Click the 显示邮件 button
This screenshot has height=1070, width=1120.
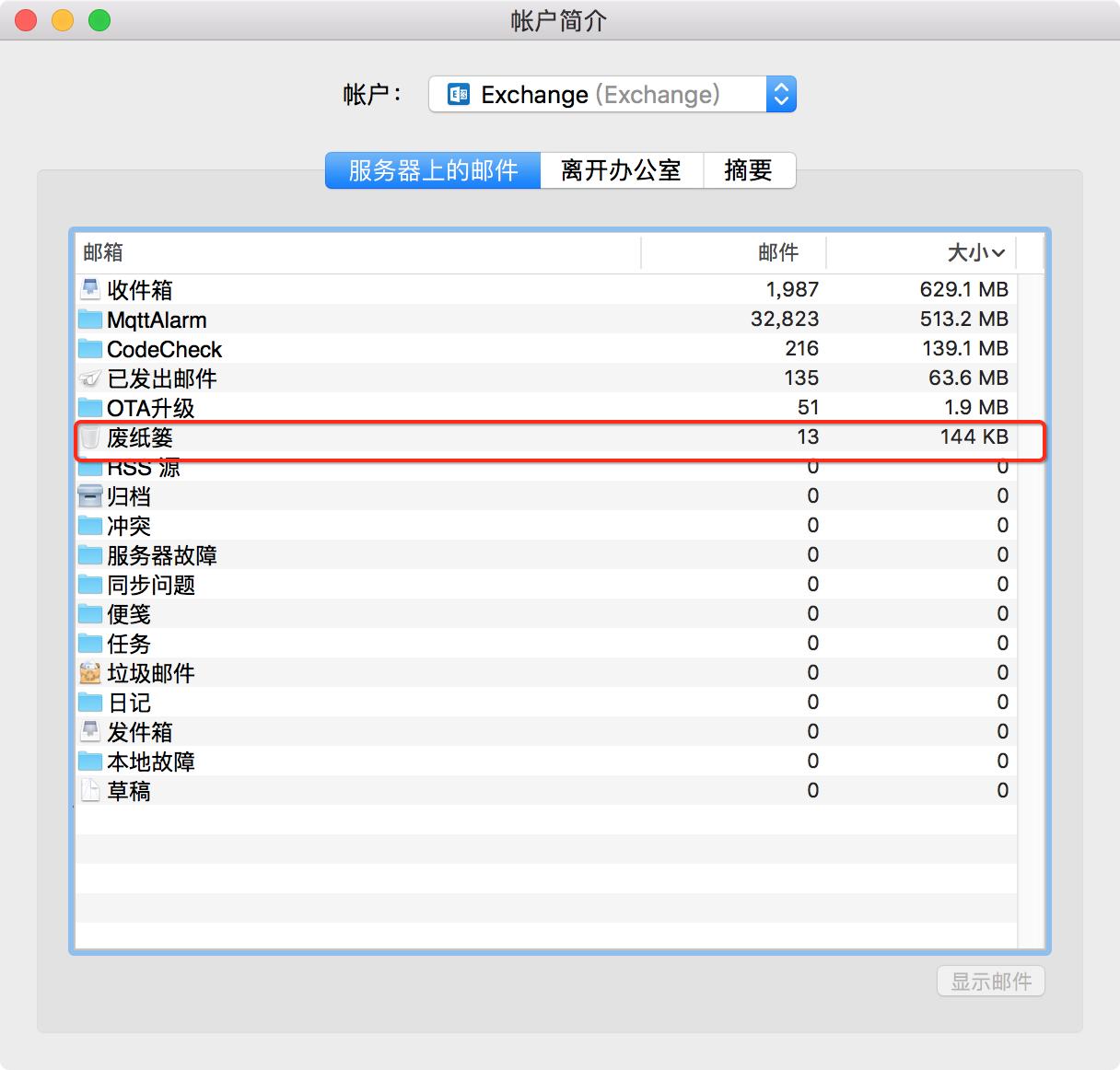click(x=990, y=981)
